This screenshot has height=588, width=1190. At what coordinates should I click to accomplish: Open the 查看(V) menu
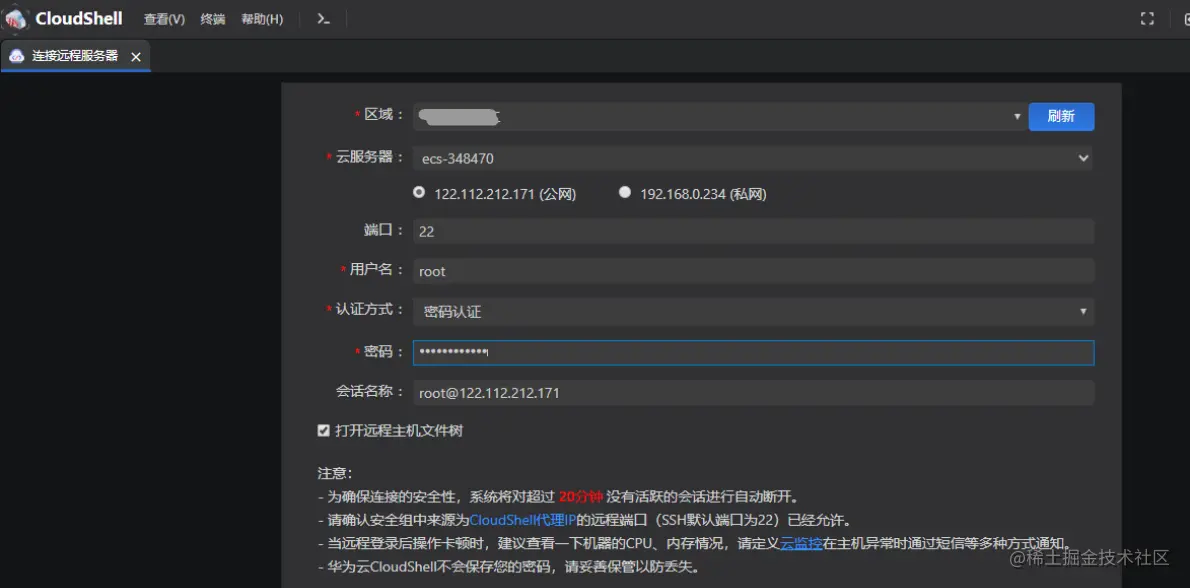[165, 20]
